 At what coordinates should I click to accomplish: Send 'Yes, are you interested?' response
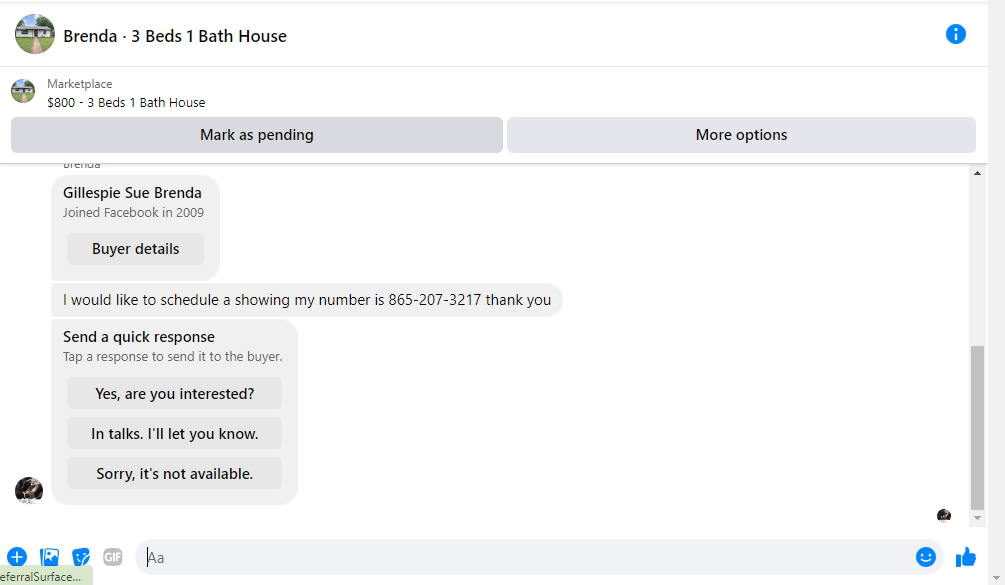point(174,393)
